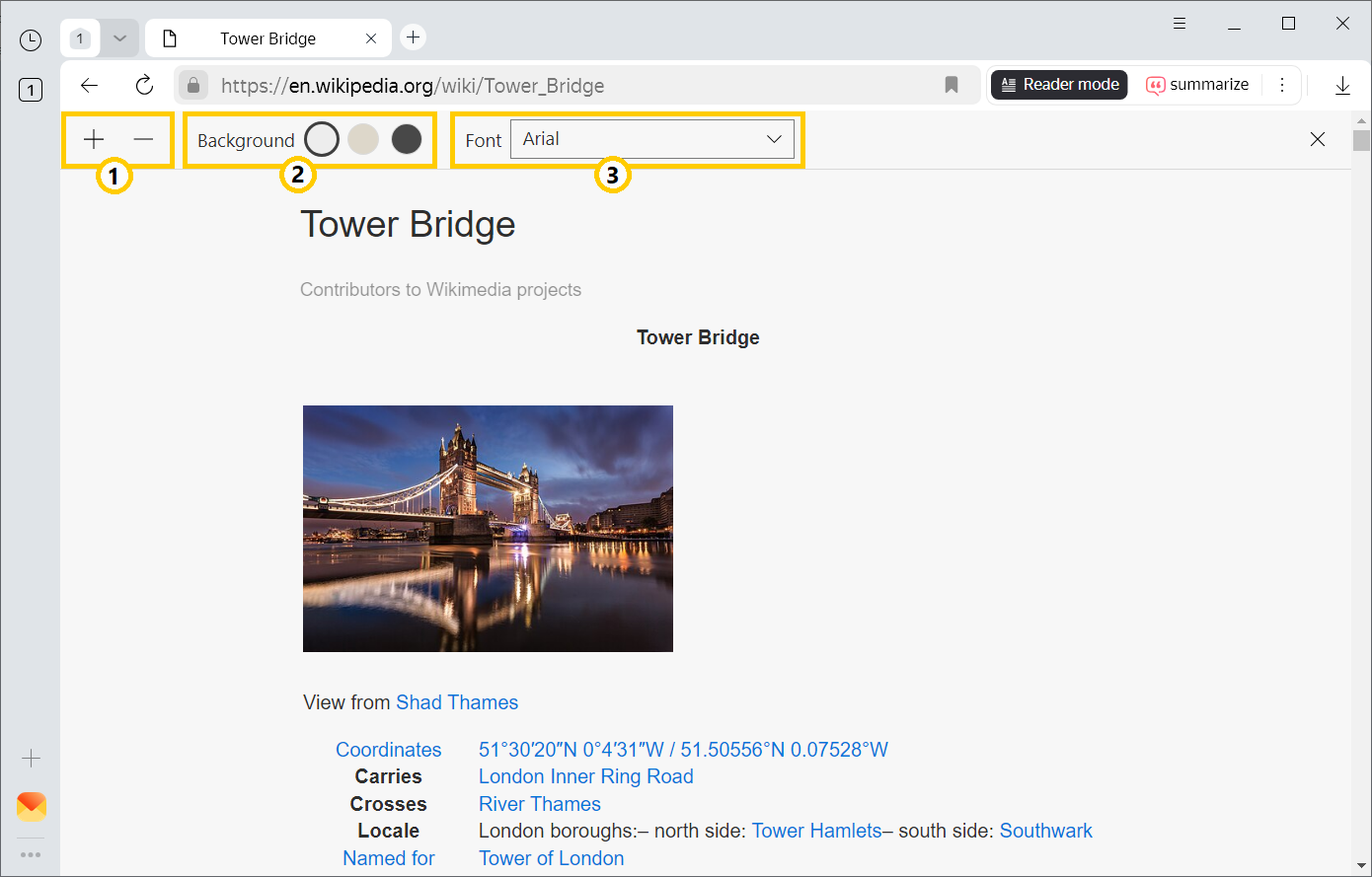This screenshot has width=1372, height=877.
Task: Open the Tower of London link
Action: tap(551, 857)
